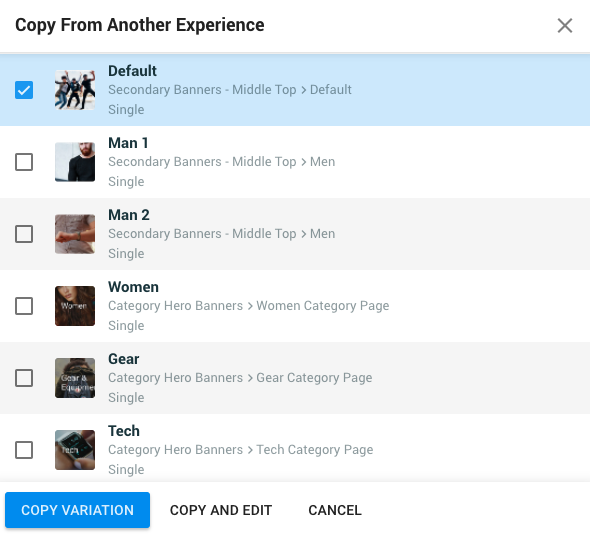This screenshot has height=535, width=590.
Task: Enable the Gear variation checkbox
Action: [x=24, y=378]
